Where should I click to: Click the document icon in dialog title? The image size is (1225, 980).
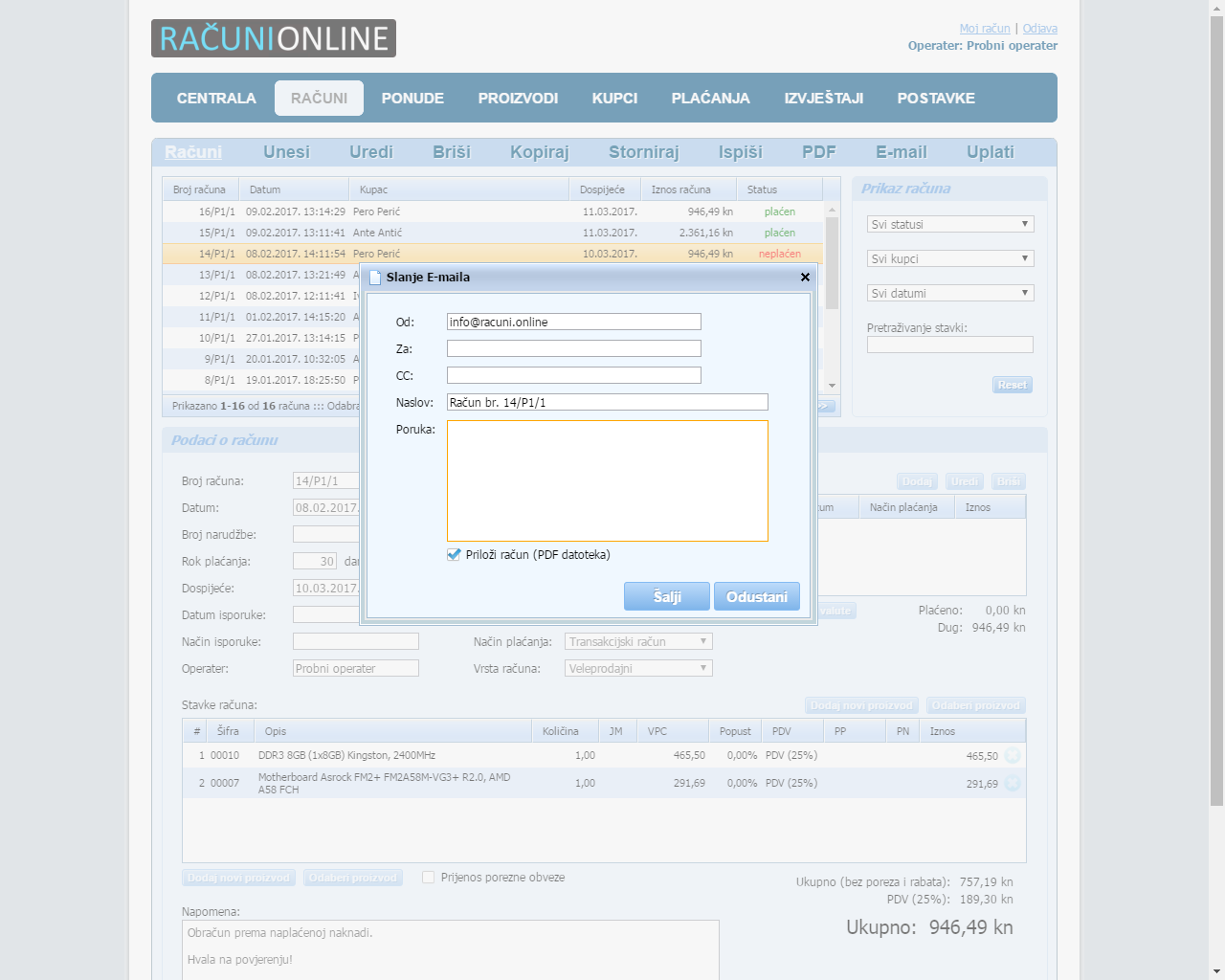pos(375,278)
